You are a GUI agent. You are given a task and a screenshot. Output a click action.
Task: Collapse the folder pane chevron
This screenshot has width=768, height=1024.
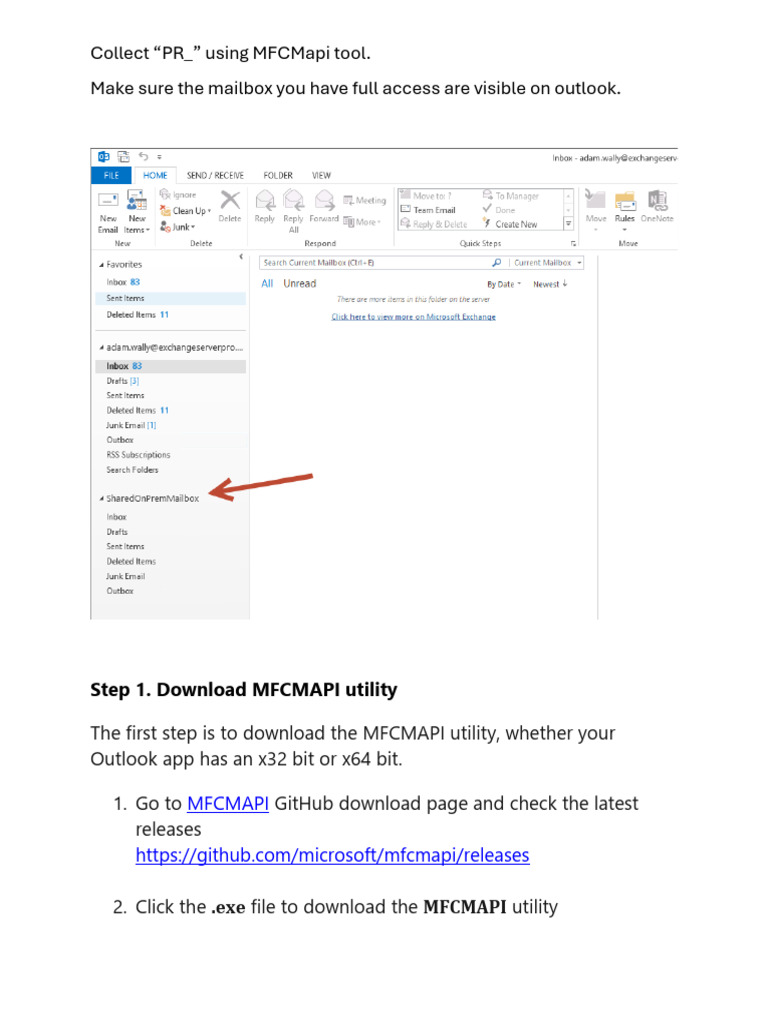(x=241, y=257)
